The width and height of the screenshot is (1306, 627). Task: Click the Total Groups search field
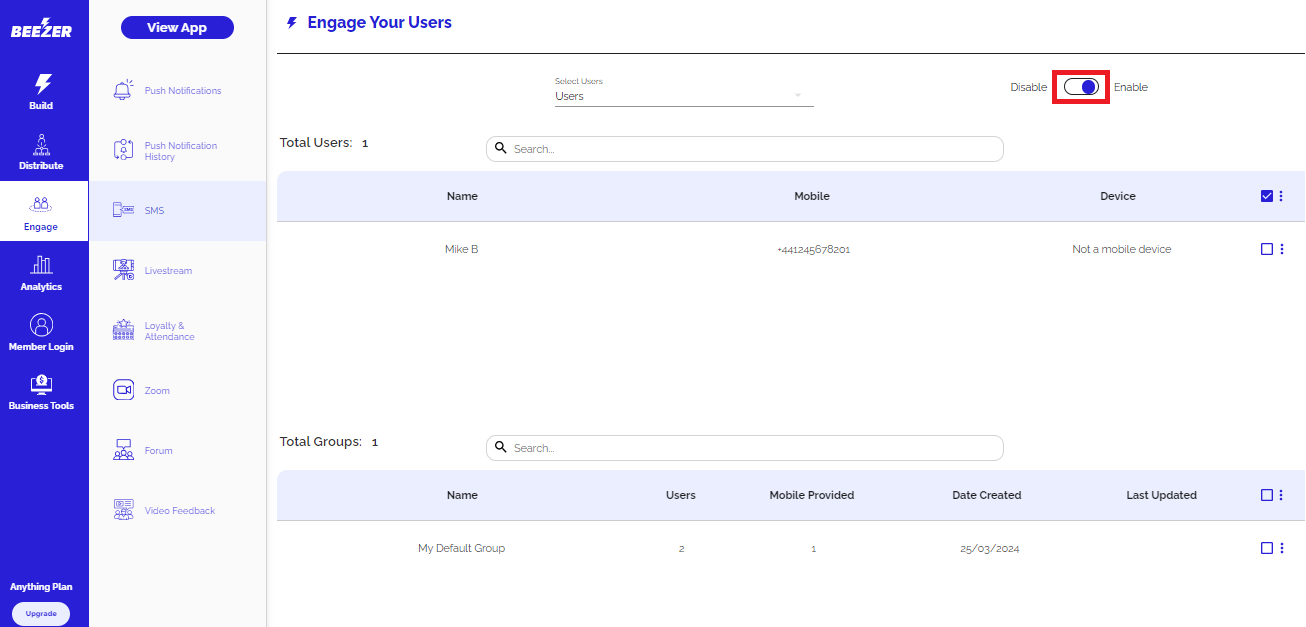pos(744,448)
